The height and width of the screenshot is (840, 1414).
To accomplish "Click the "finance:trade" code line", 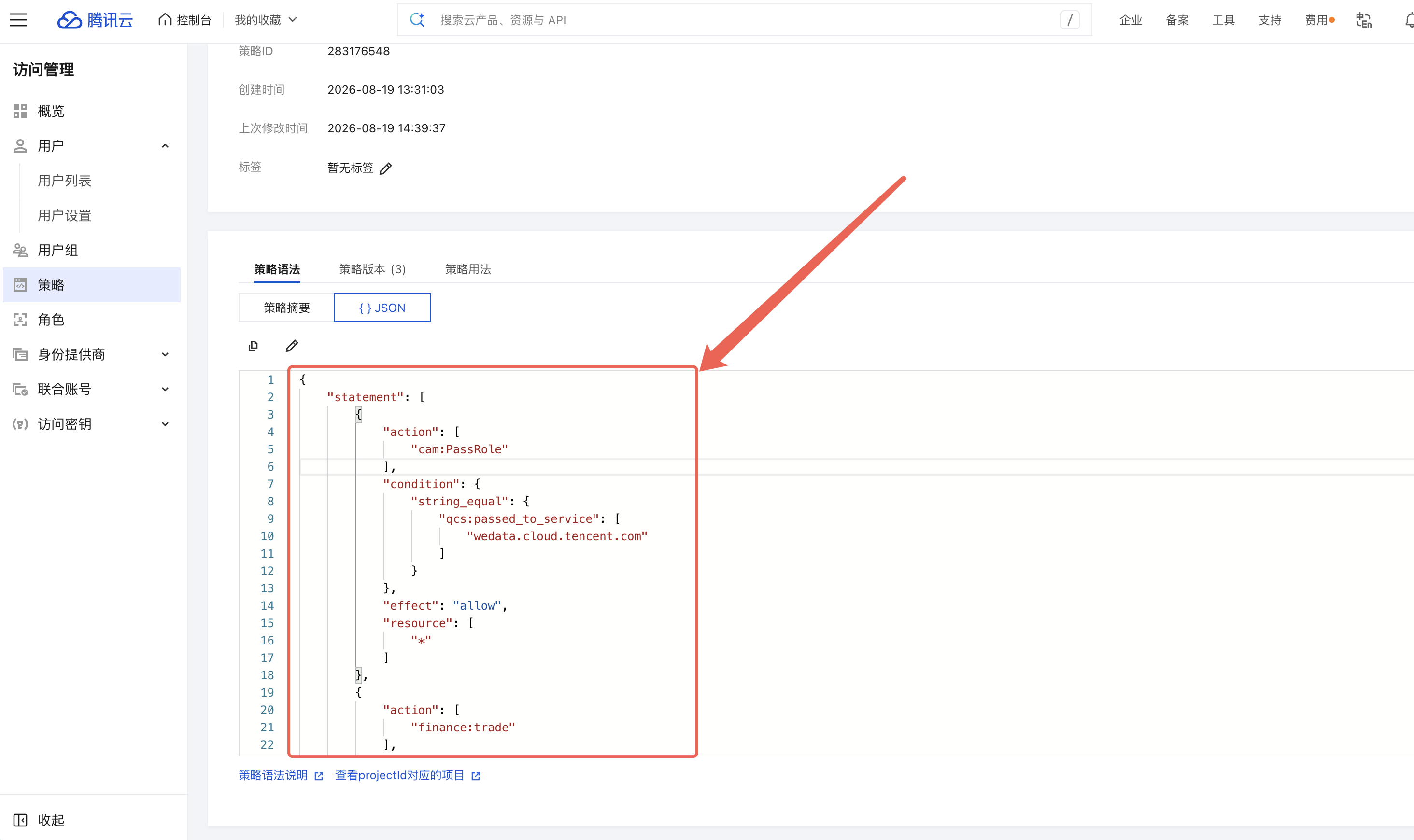I will pos(463,728).
